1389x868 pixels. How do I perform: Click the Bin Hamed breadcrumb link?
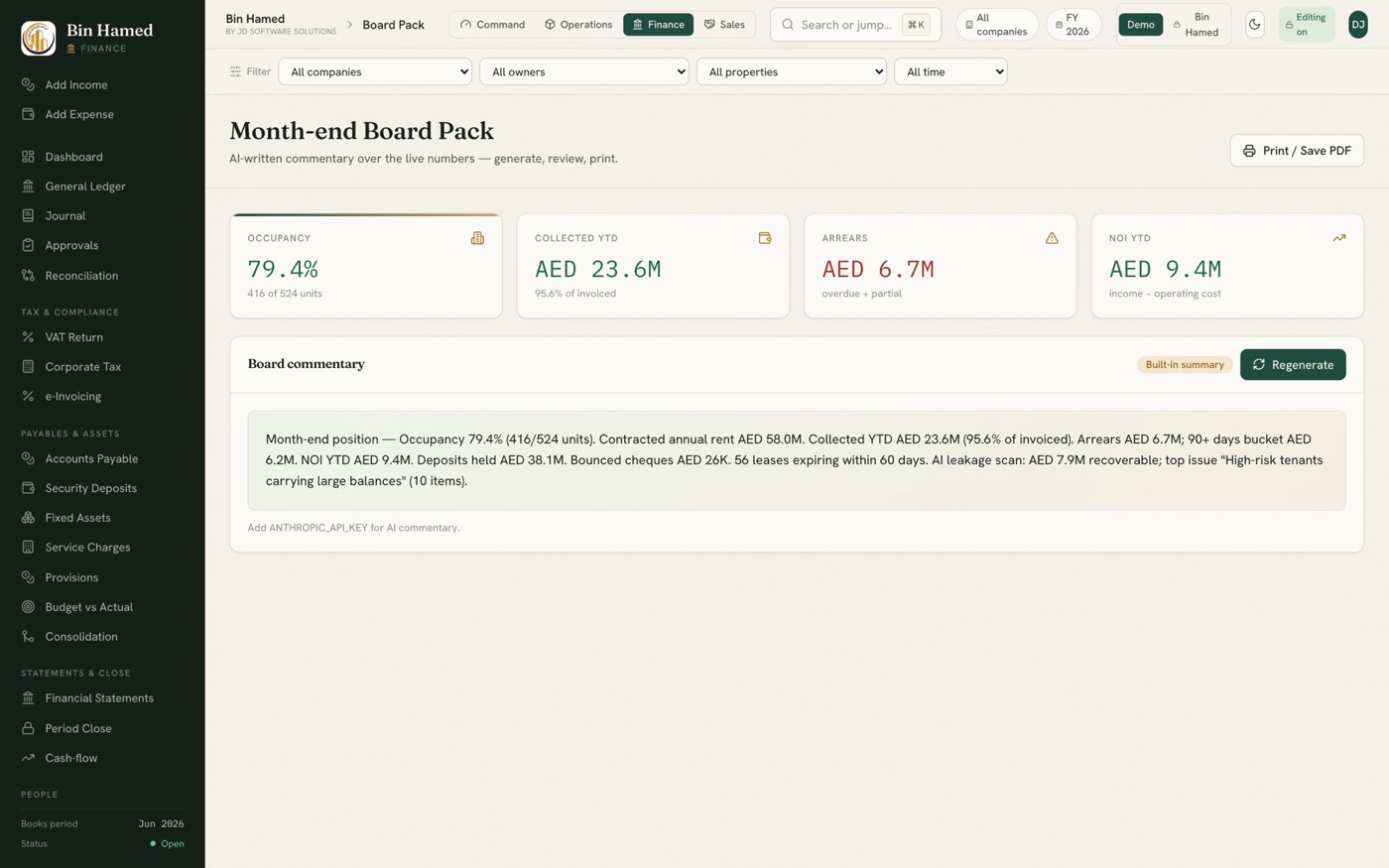coord(255,19)
